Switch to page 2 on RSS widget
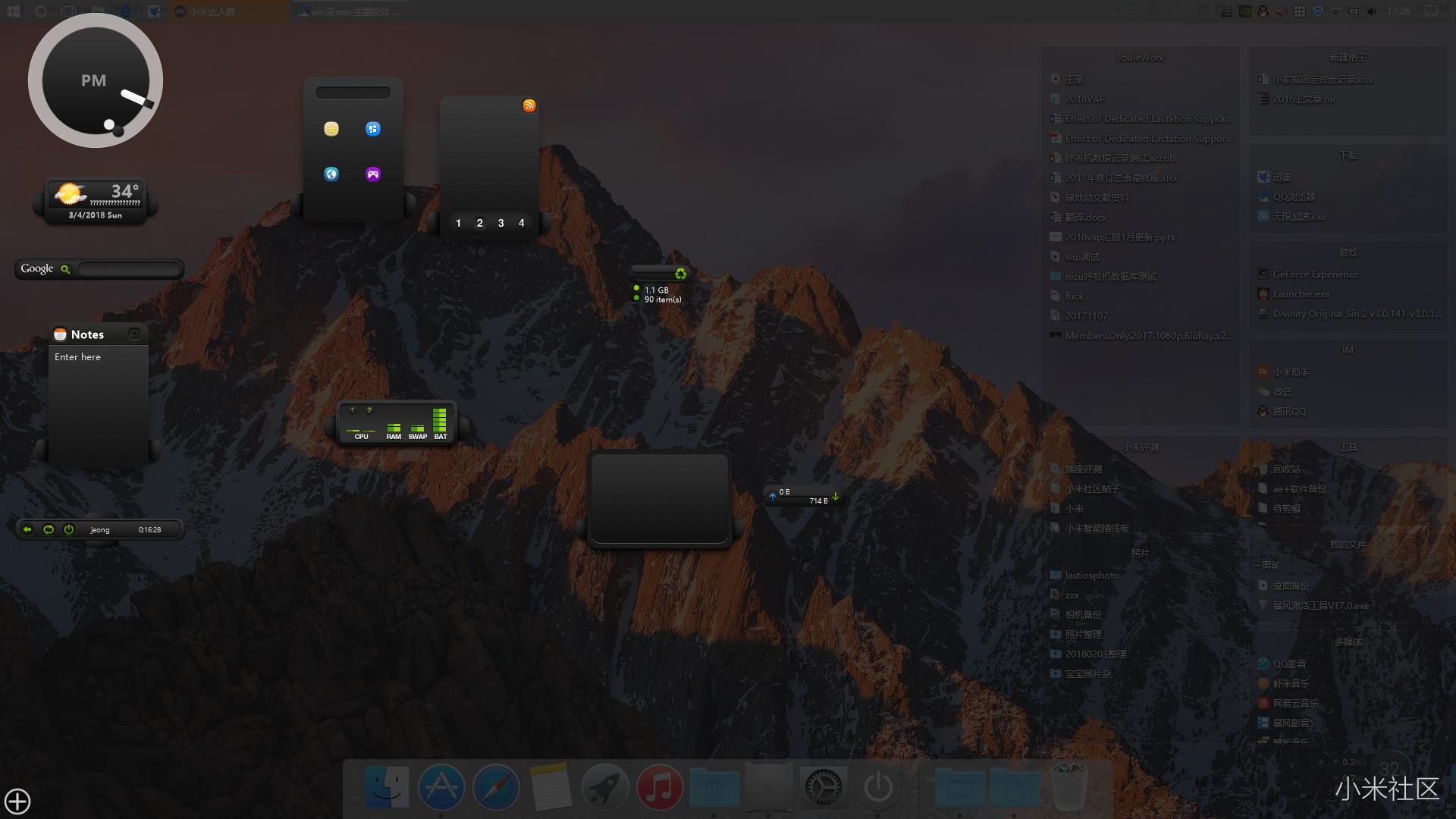The height and width of the screenshot is (819, 1456). tap(479, 223)
